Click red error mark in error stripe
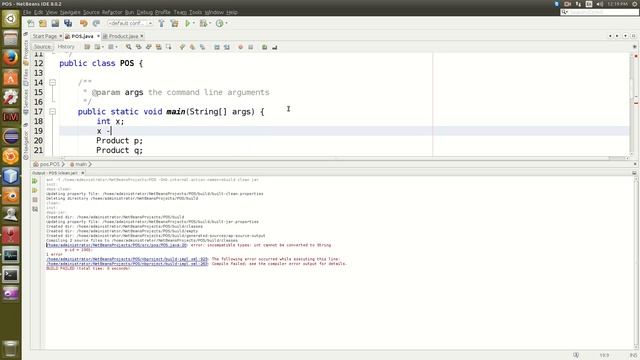This screenshot has width=640, height=360. [636, 103]
